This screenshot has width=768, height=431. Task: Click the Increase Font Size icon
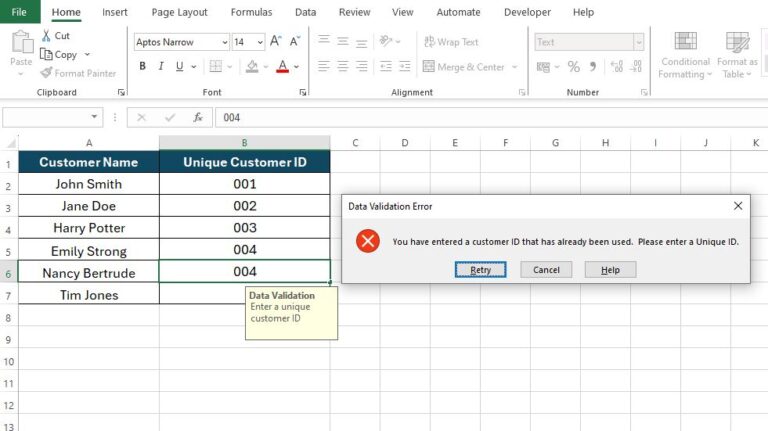[275, 42]
